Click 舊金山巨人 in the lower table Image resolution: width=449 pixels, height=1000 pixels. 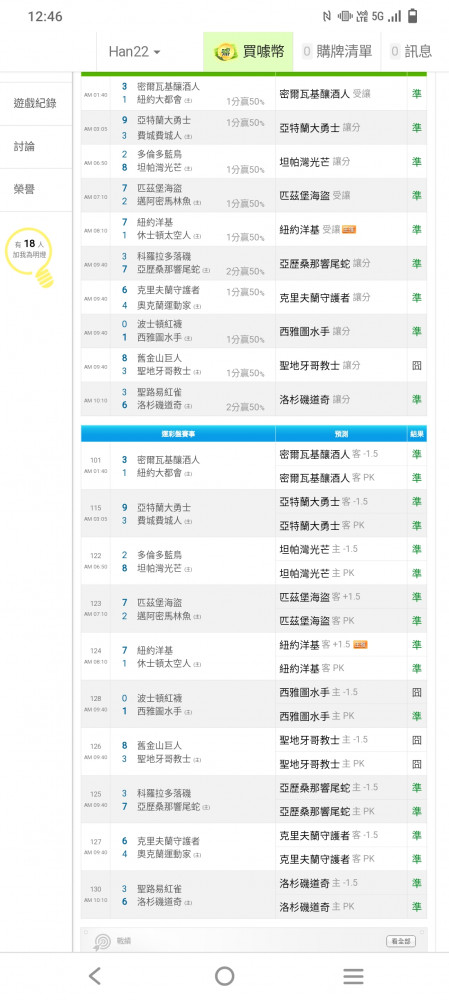tap(159, 745)
